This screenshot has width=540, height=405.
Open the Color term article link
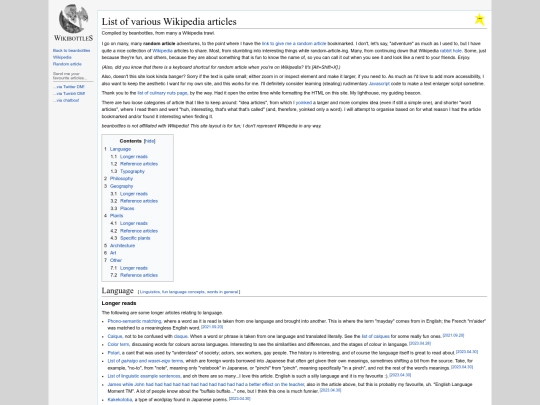click(x=118, y=344)
